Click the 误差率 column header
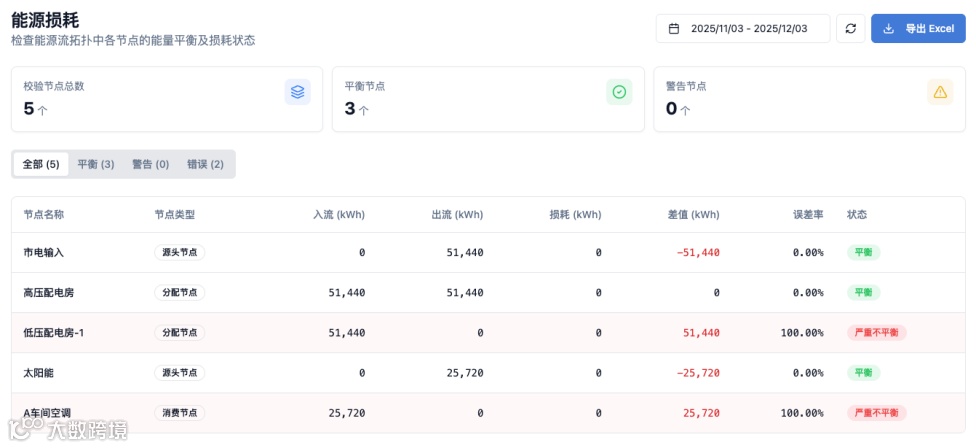The width and height of the screenshot is (976, 448). pos(808,214)
